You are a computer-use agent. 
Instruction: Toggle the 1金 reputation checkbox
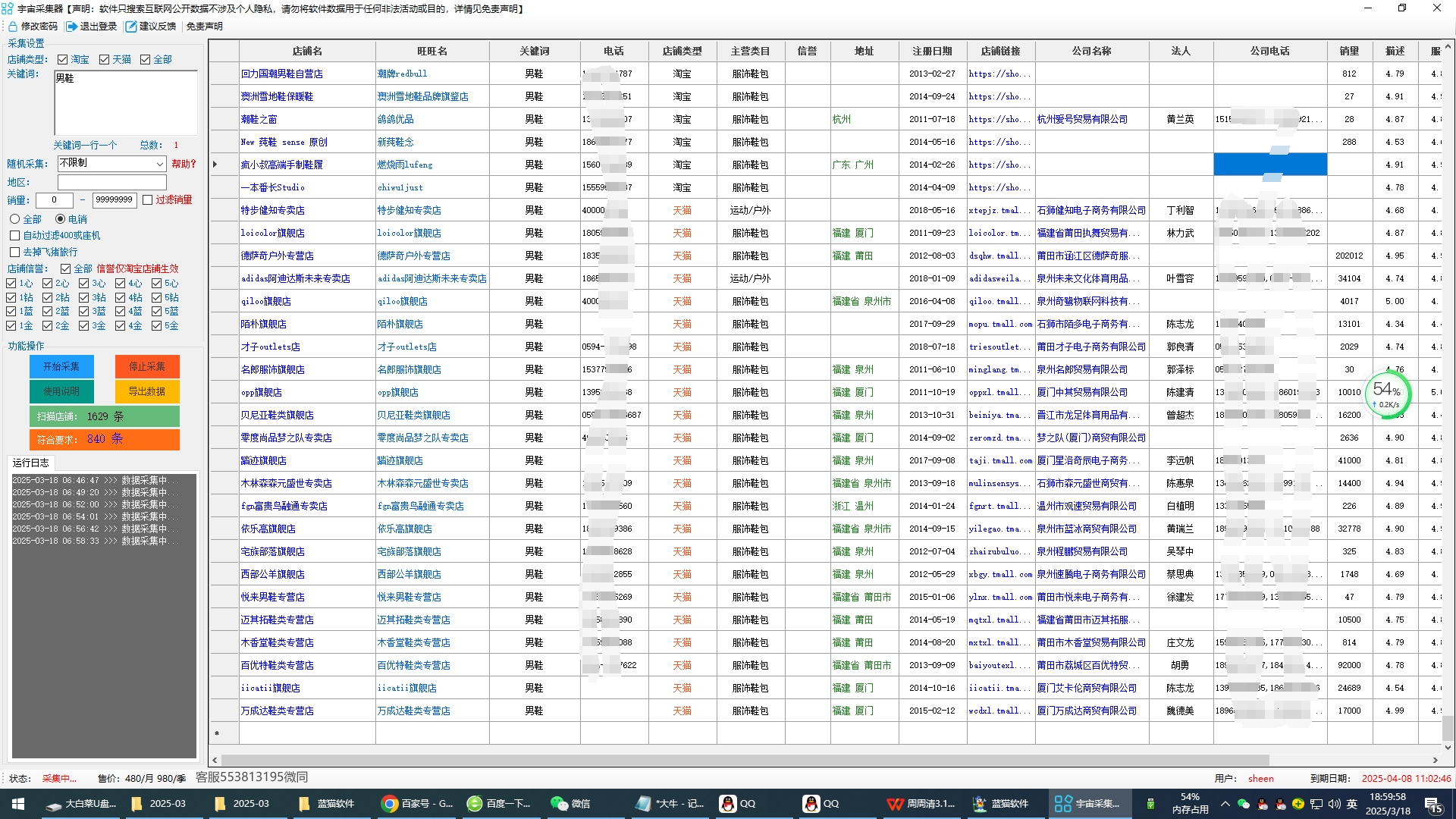[11, 326]
